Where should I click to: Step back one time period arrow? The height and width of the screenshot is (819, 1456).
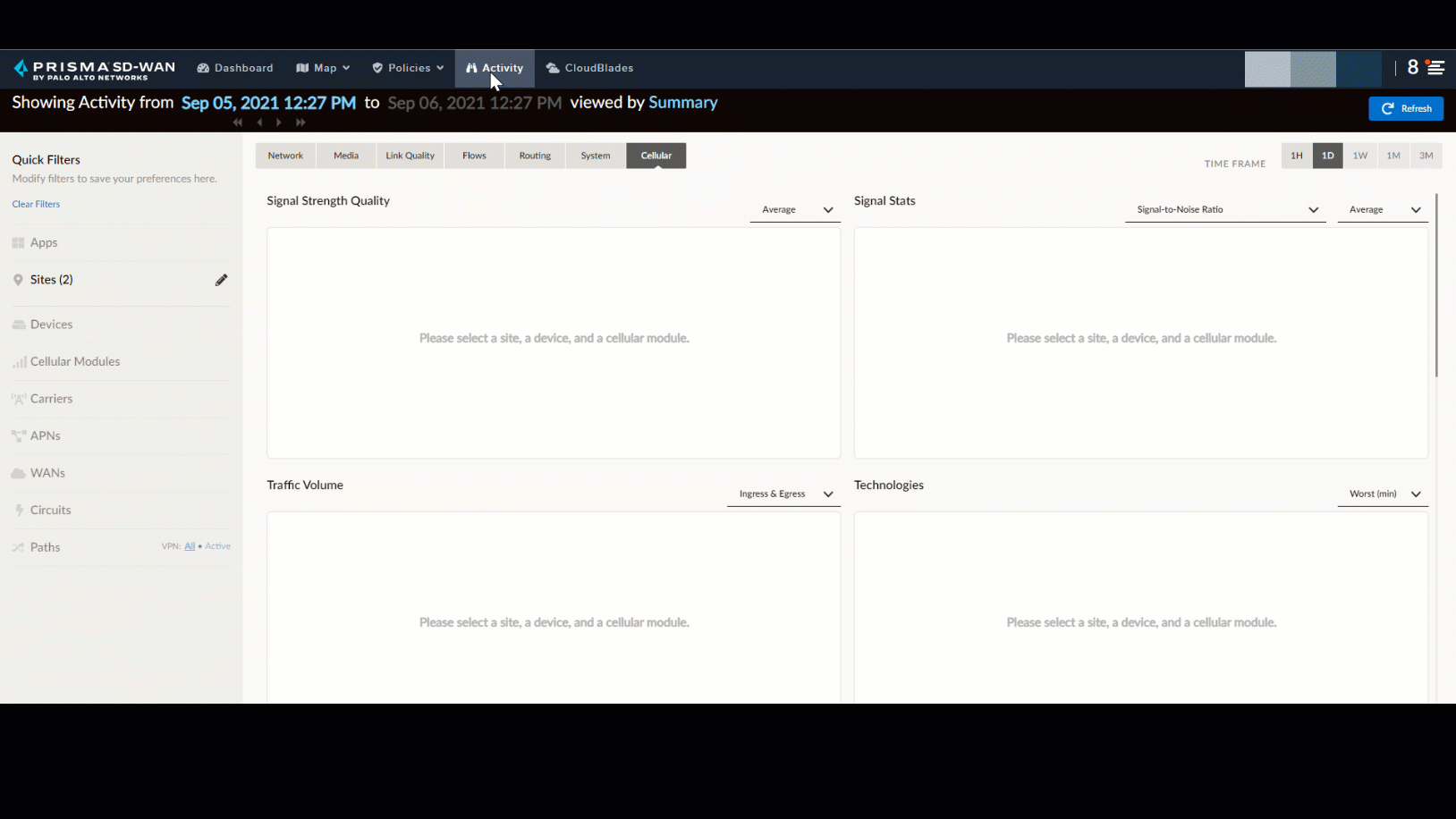click(259, 122)
